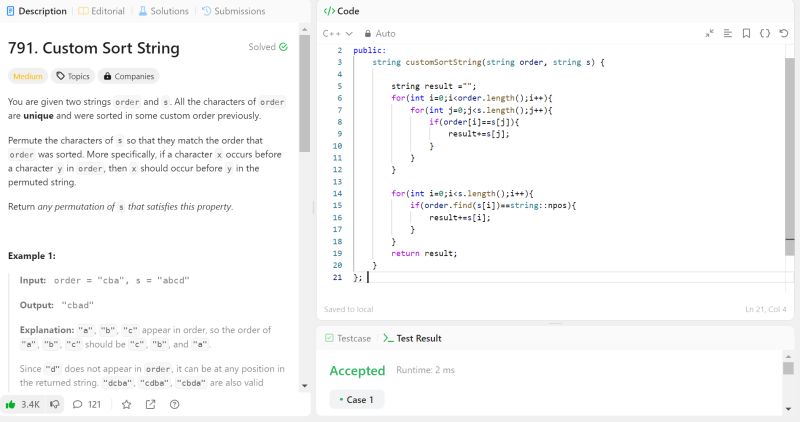Screen dimensions: 800x422
Task: Click the green thumbs-up like icon
Action: (x=10, y=404)
